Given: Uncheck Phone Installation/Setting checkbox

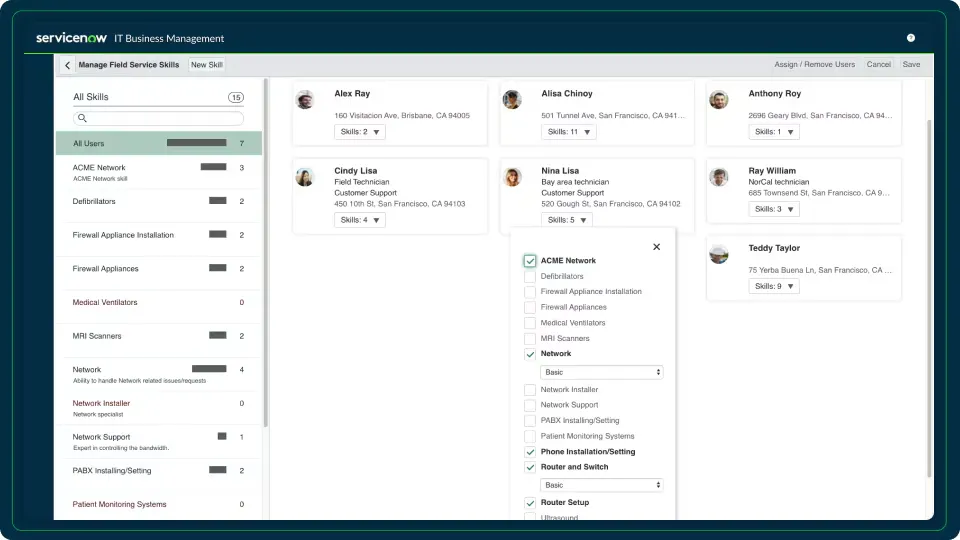Looking at the screenshot, I should 530,452.
